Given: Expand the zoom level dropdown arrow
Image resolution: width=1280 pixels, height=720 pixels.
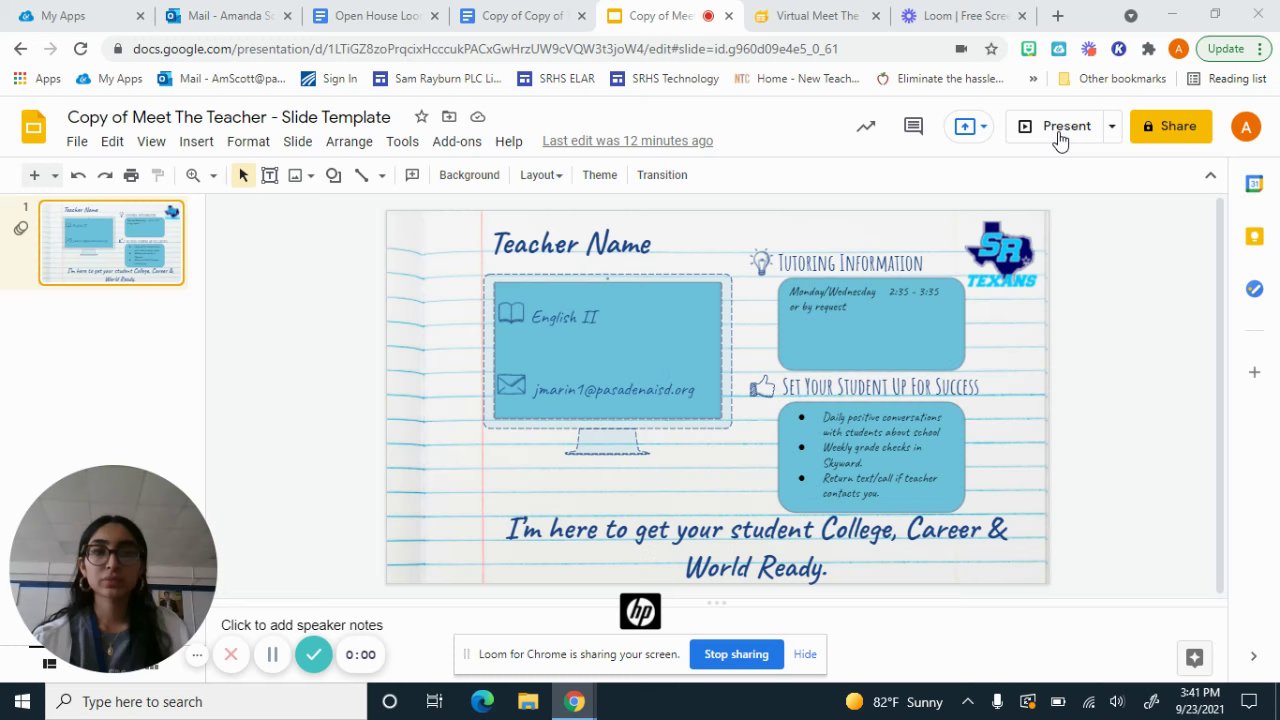Looking at the screenshot, I should 213,175.
